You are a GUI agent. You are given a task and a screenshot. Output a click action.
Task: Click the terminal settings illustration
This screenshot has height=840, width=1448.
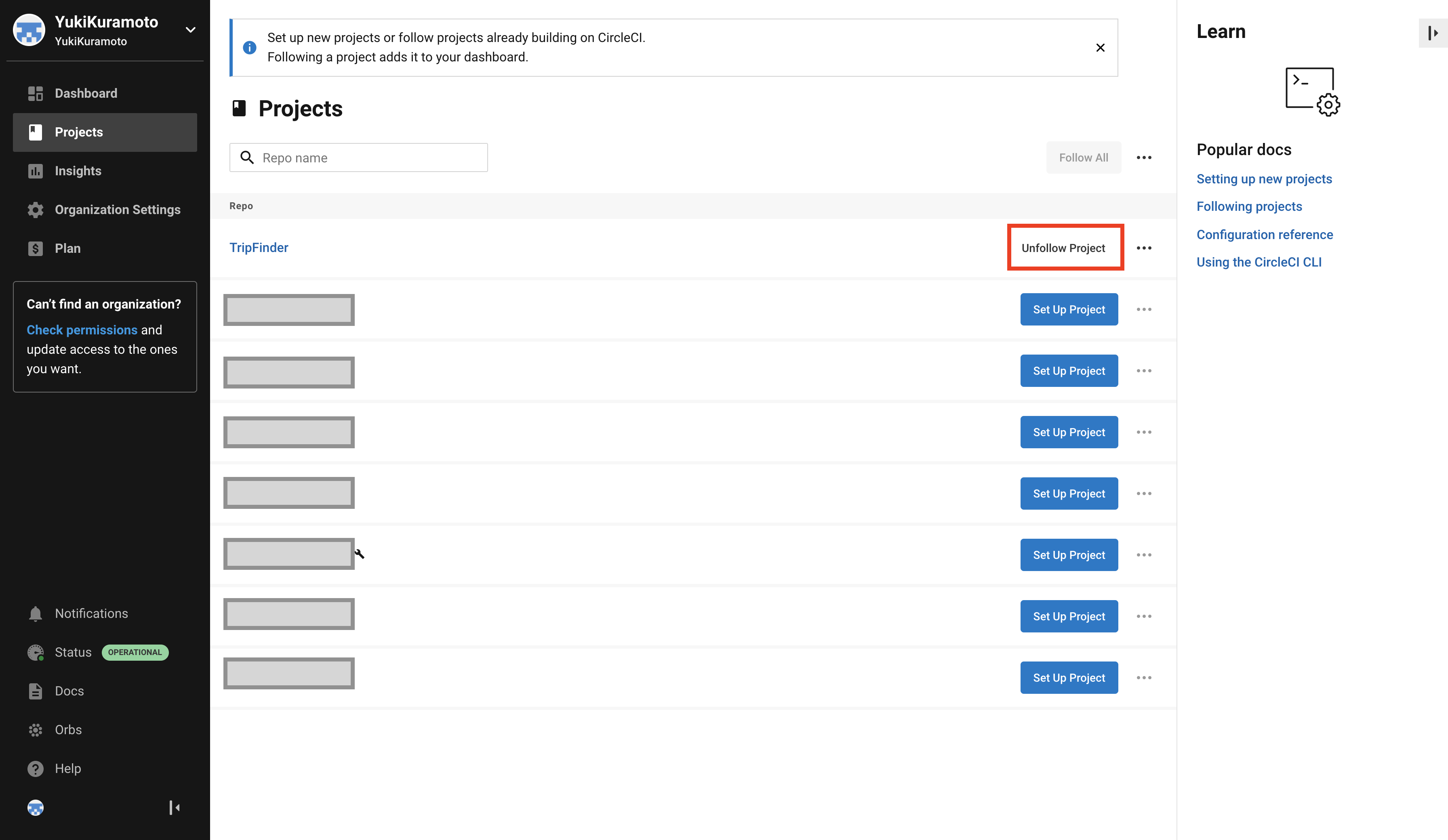tap(1312, 92)
